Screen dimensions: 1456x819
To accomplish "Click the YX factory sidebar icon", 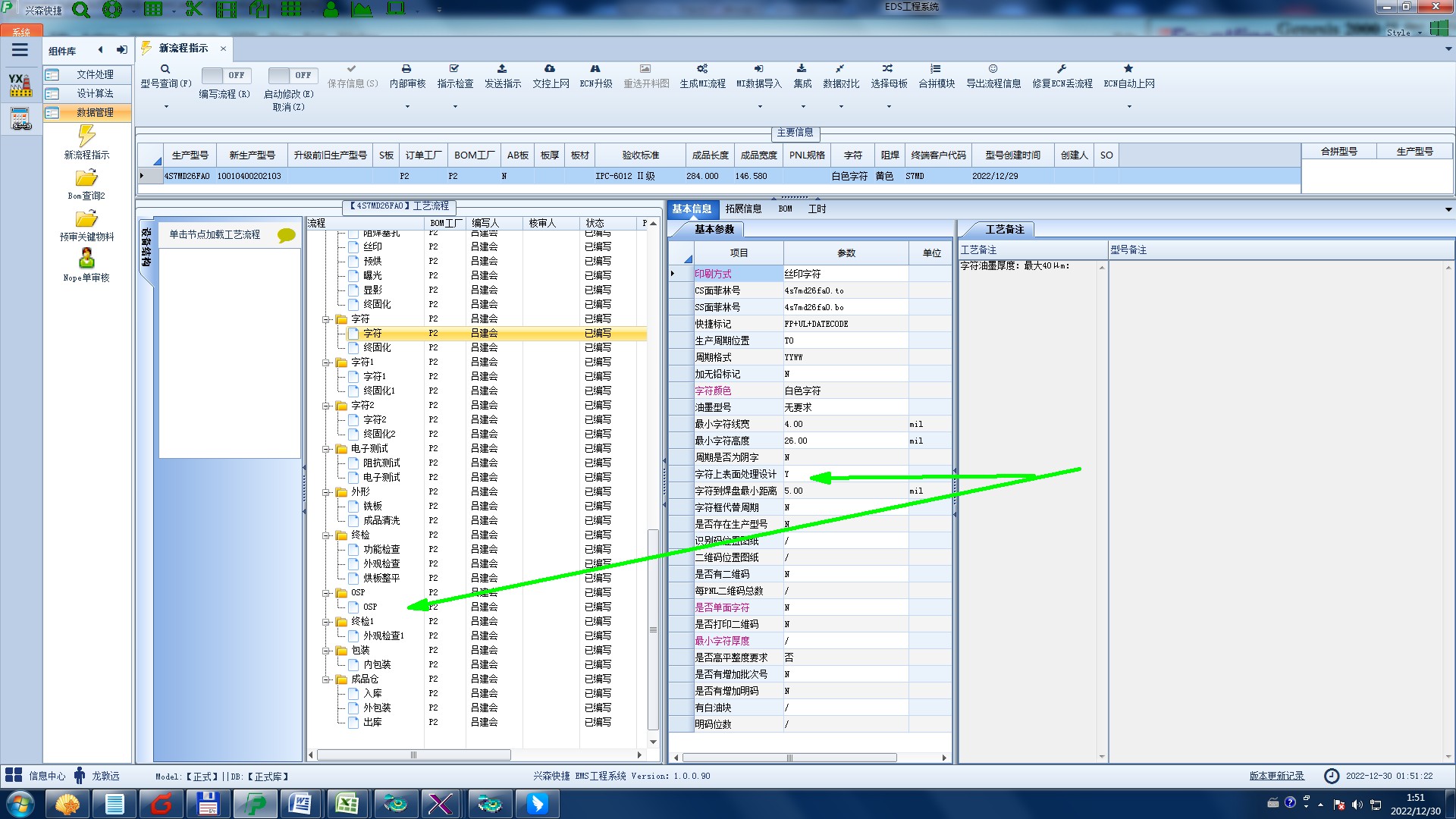I will tap(20, 85).
